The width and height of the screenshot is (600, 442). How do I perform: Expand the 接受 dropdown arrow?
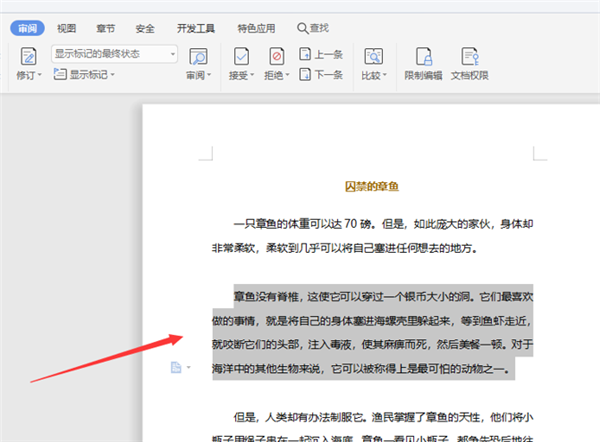(254, 75)
